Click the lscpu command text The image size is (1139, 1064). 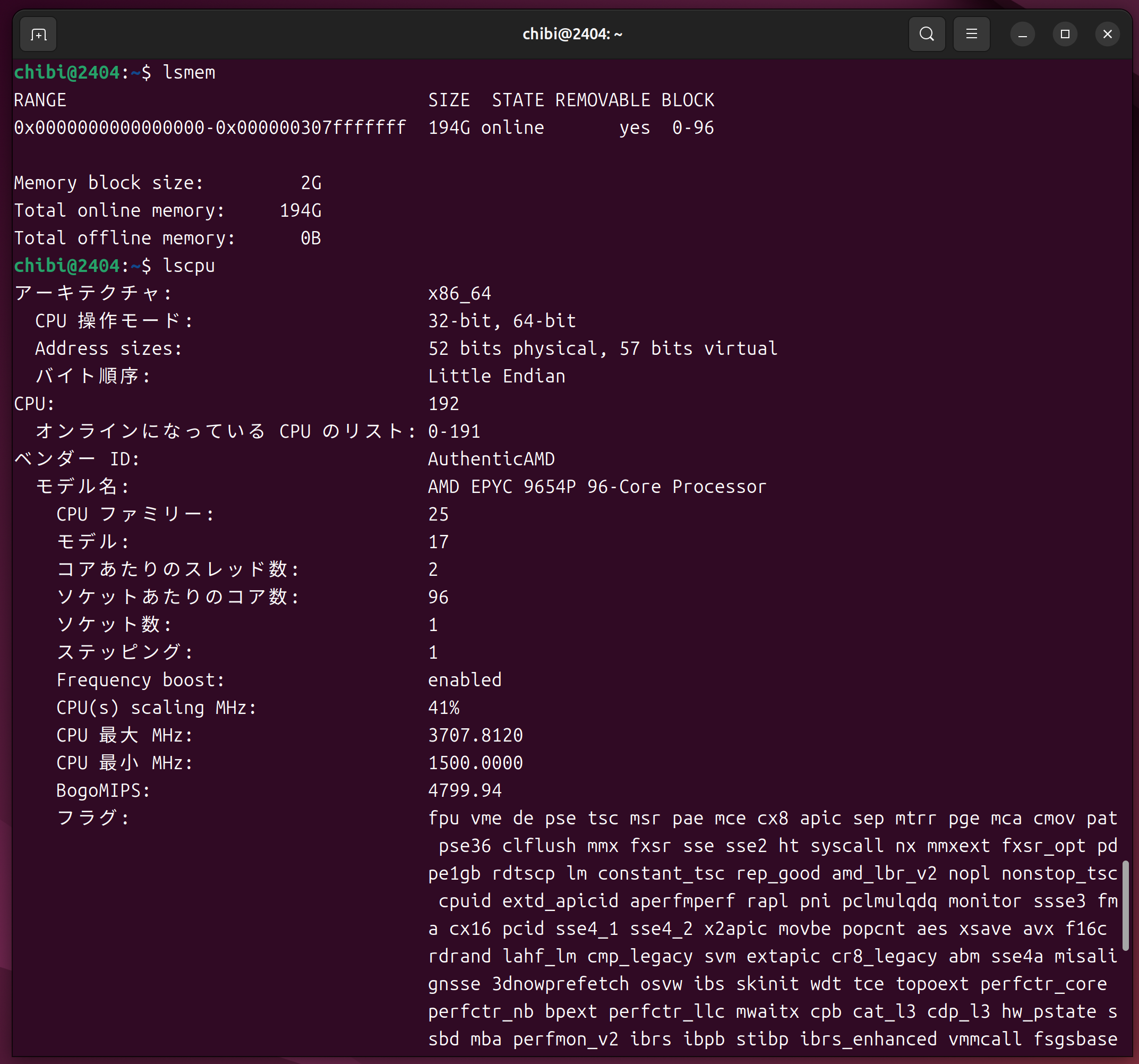pos(189,266)
